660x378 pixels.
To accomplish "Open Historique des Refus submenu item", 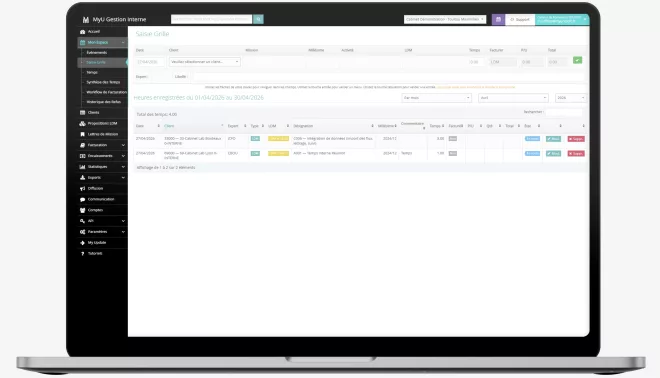I will coord(104,102).
